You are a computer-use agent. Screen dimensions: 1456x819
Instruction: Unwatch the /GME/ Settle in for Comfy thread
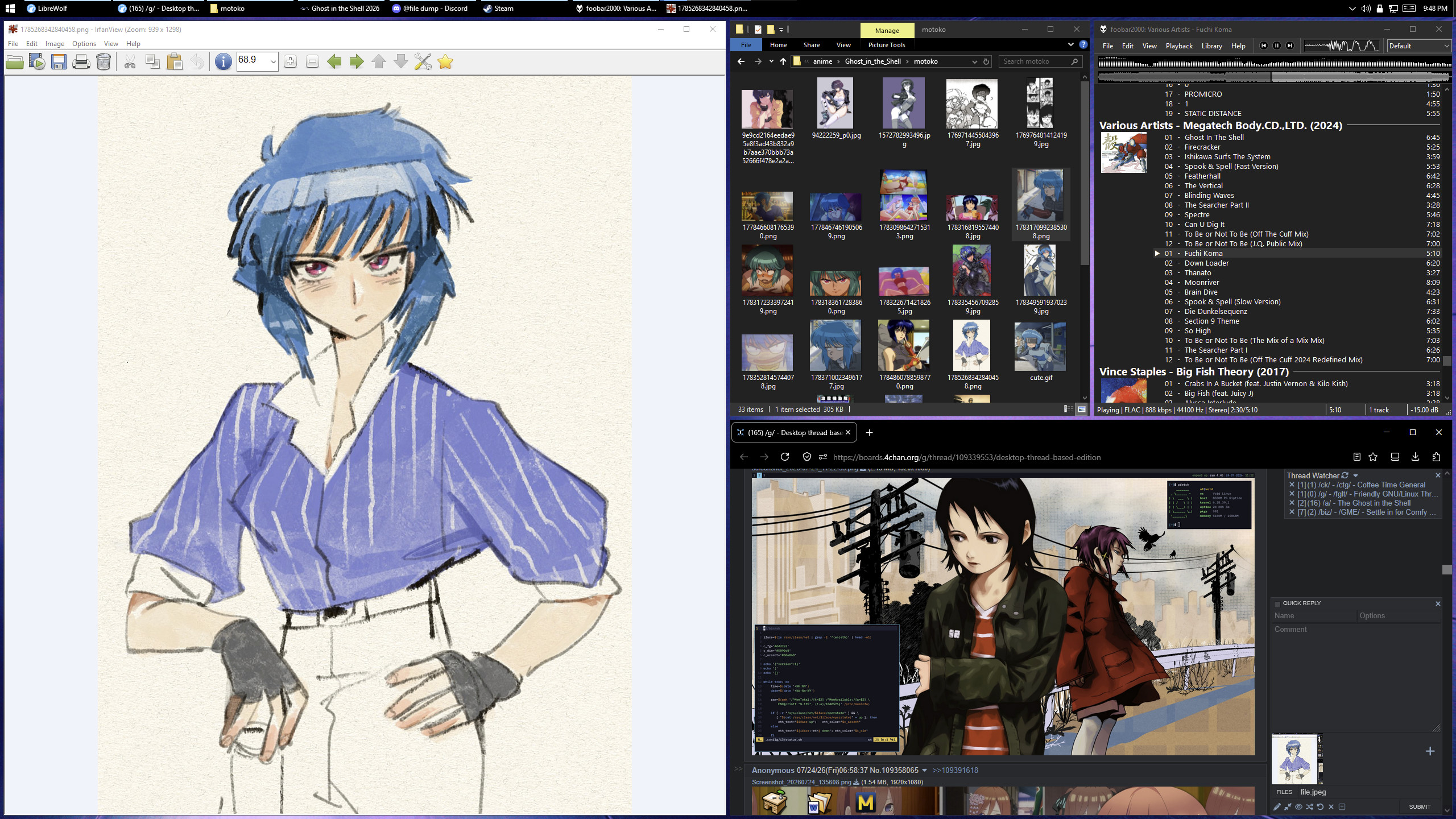point(1292,512)
